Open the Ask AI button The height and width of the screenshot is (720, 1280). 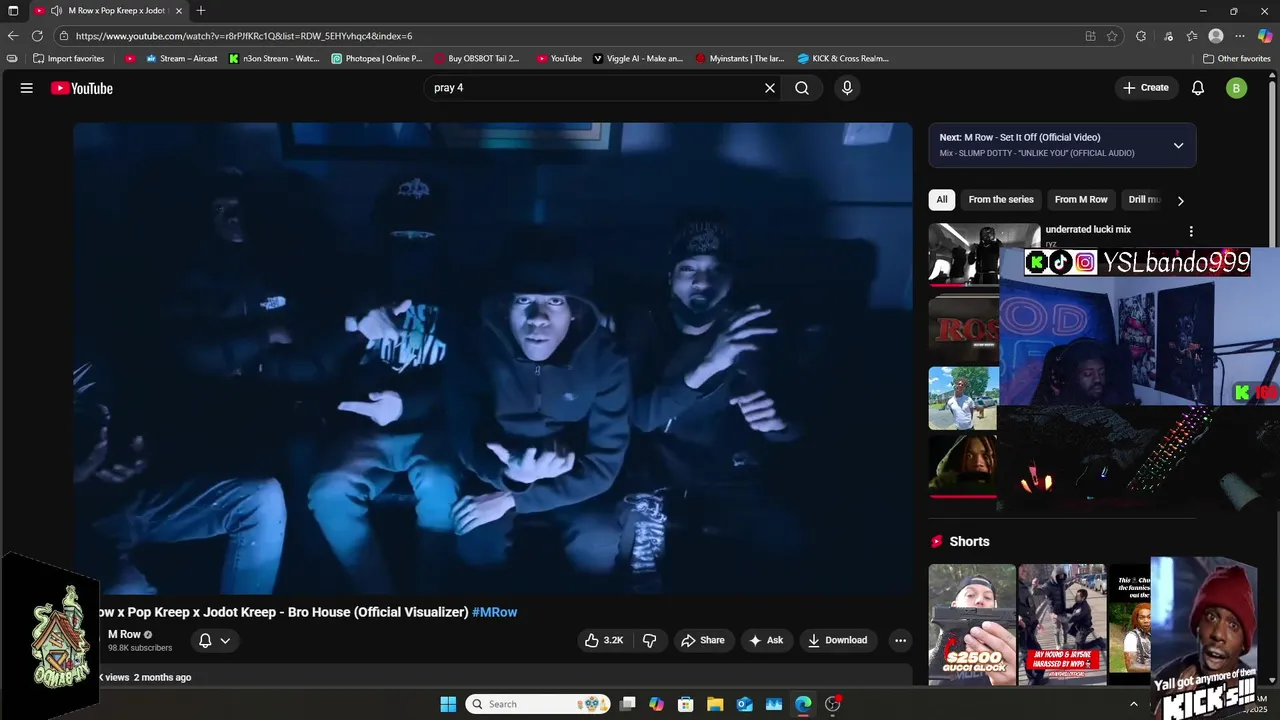click(766, 640)
